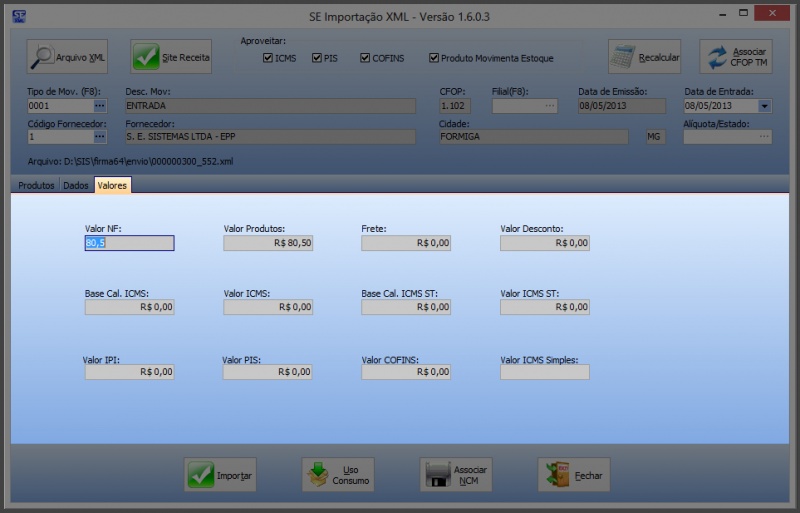Open Tipo de Mov. lookup ellipsis
The height and width of the screenshot is (513, 800).
point(100,105)
